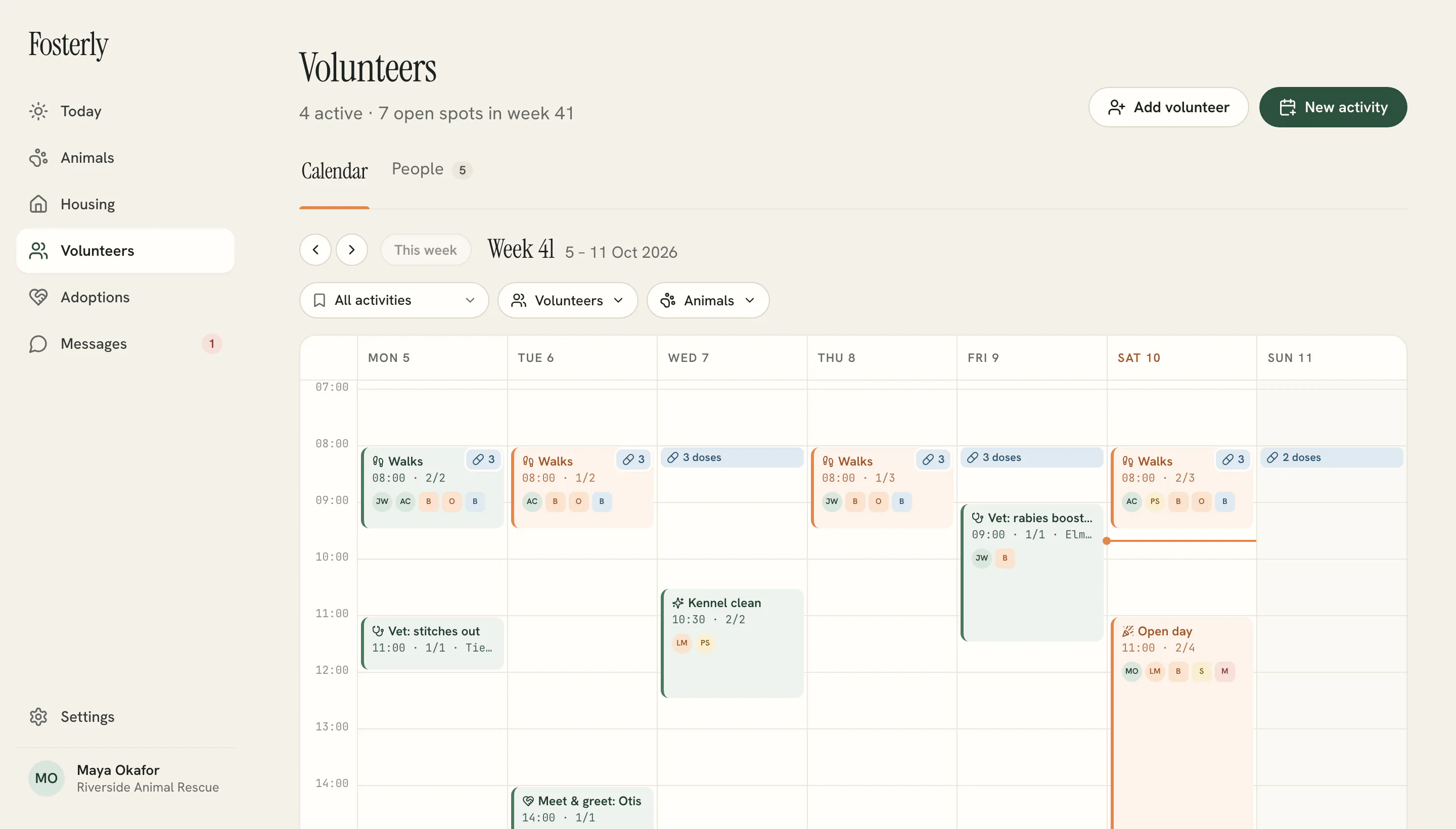Open Wednesday 3 doses medication bar
The width and height of the screenshot is (1456, 829).
[x=732, y=457]
